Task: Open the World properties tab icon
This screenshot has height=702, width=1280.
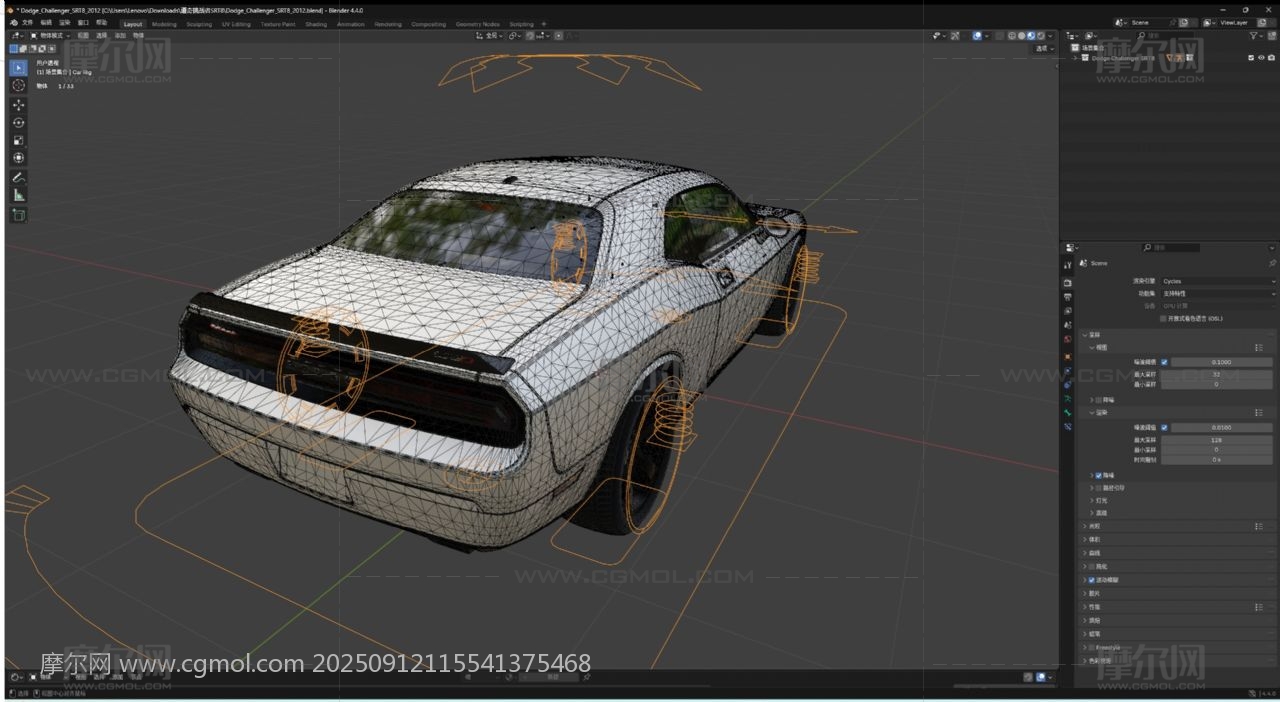Action: (x=1068, y=339)
